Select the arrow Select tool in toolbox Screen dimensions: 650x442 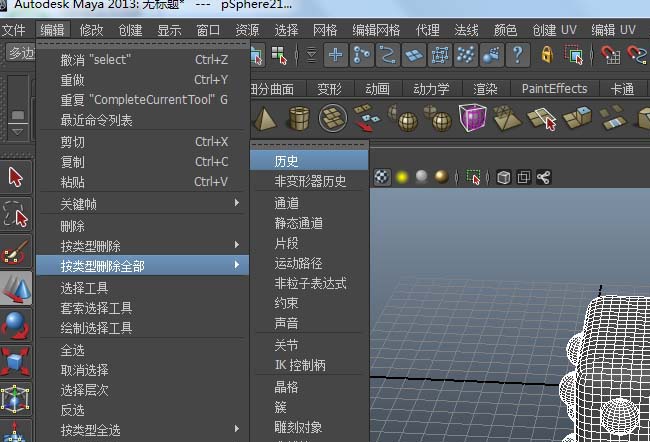pos(16,177)
